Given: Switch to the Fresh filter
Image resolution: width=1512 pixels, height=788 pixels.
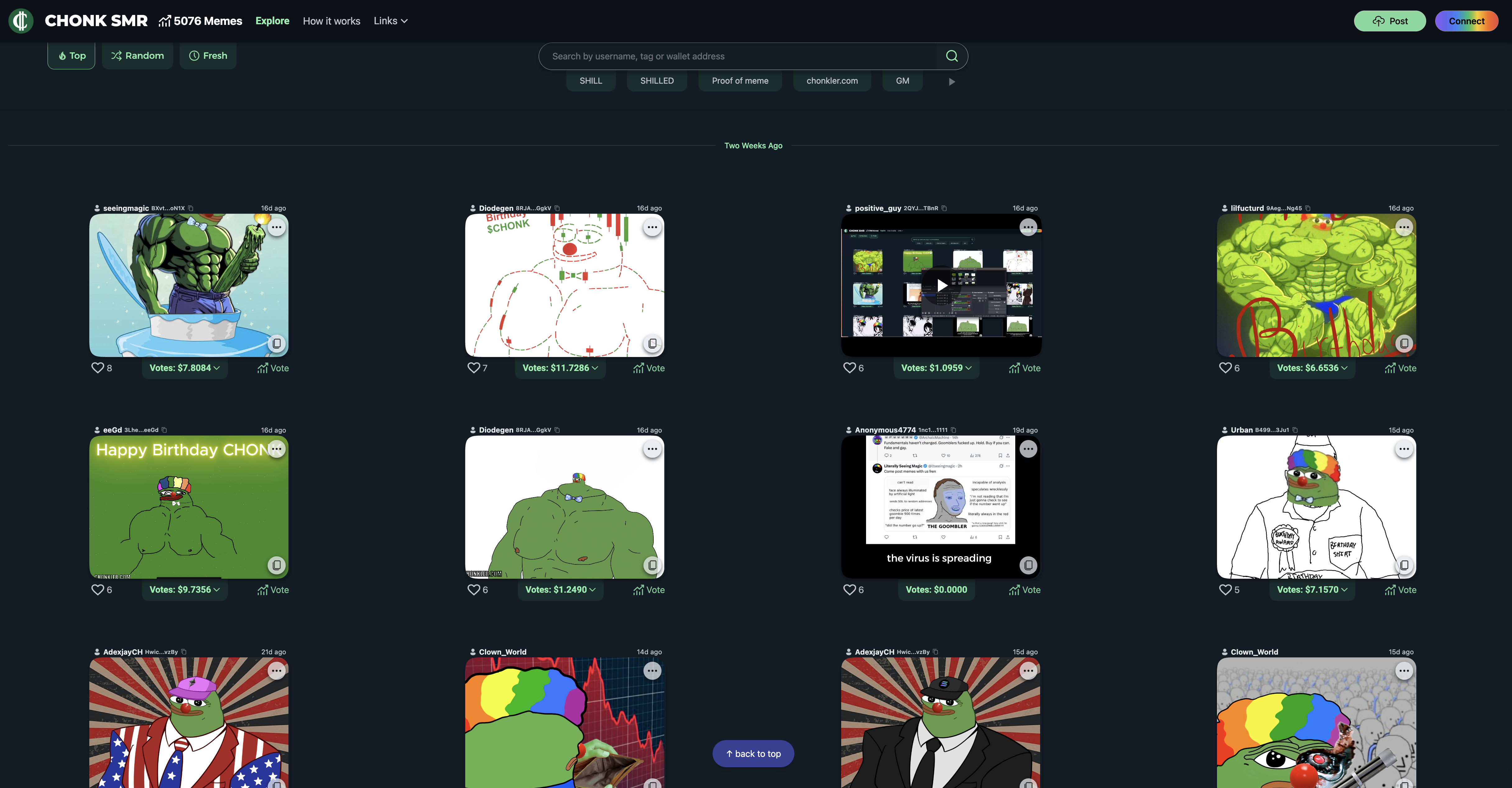Looking at the screenshot, I should (x=208, y=56).
